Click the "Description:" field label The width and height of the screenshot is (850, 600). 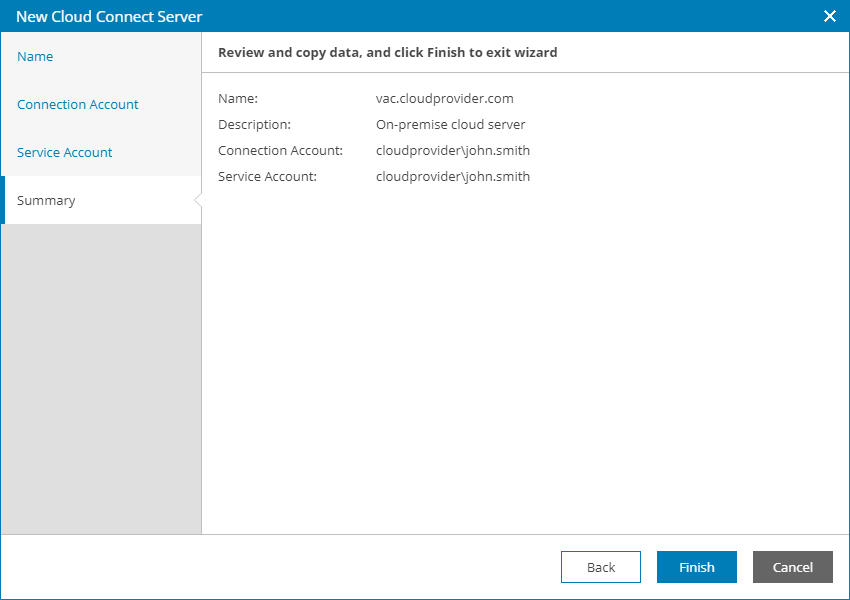[x=254, y=125]
